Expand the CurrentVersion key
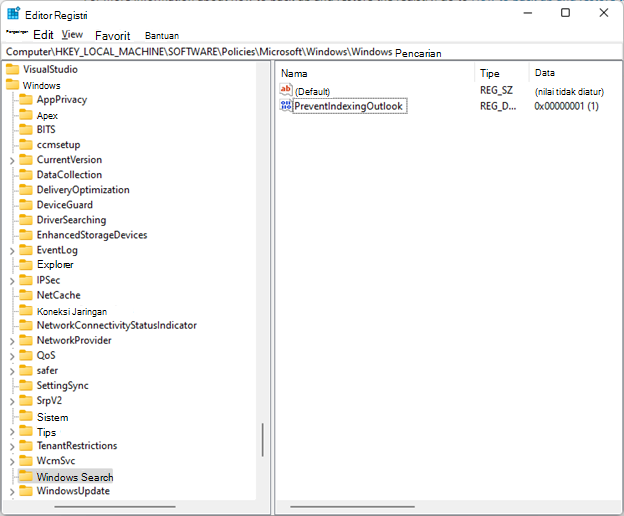 tap(12, 161)
